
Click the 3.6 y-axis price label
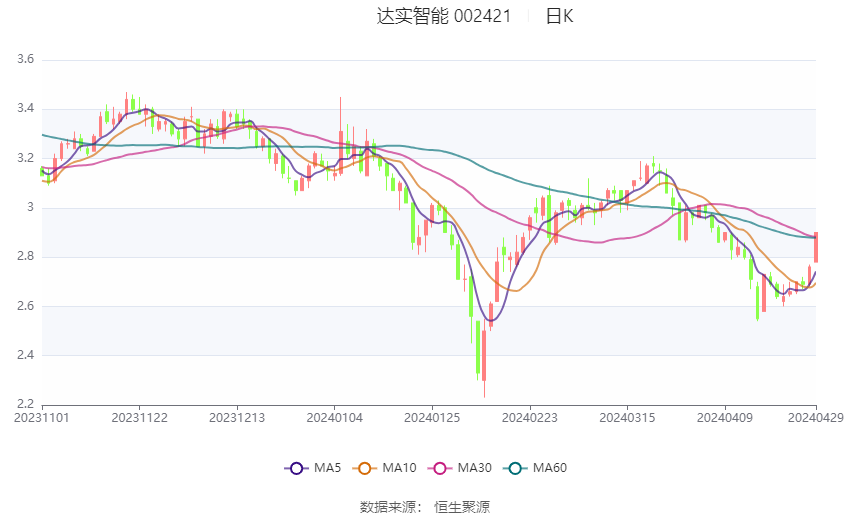coord(25,59)
